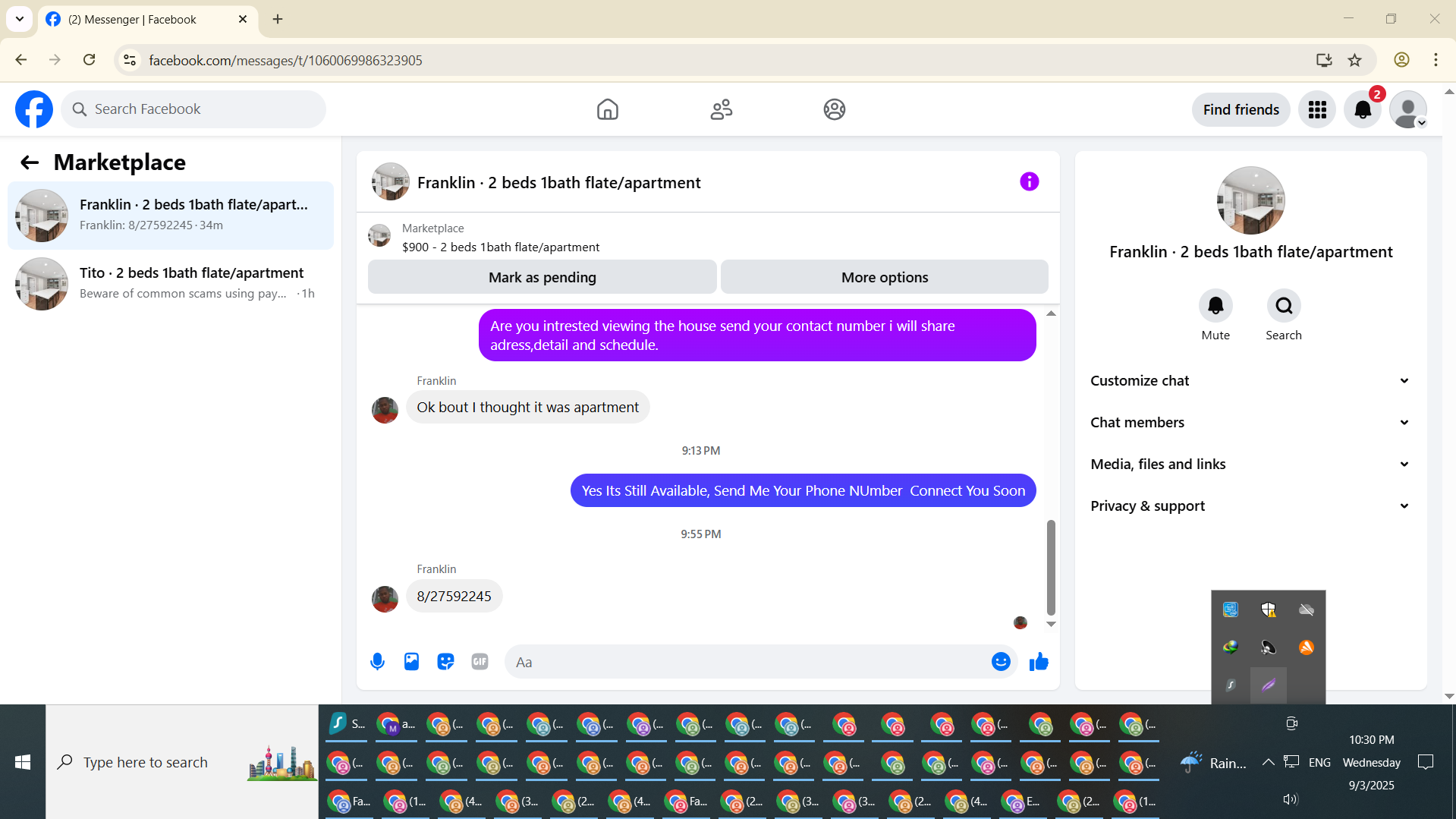Click the listing thumbnail in the right panel
Image resolution: width=1456 pixels, height=819 pixels.
1250,200
